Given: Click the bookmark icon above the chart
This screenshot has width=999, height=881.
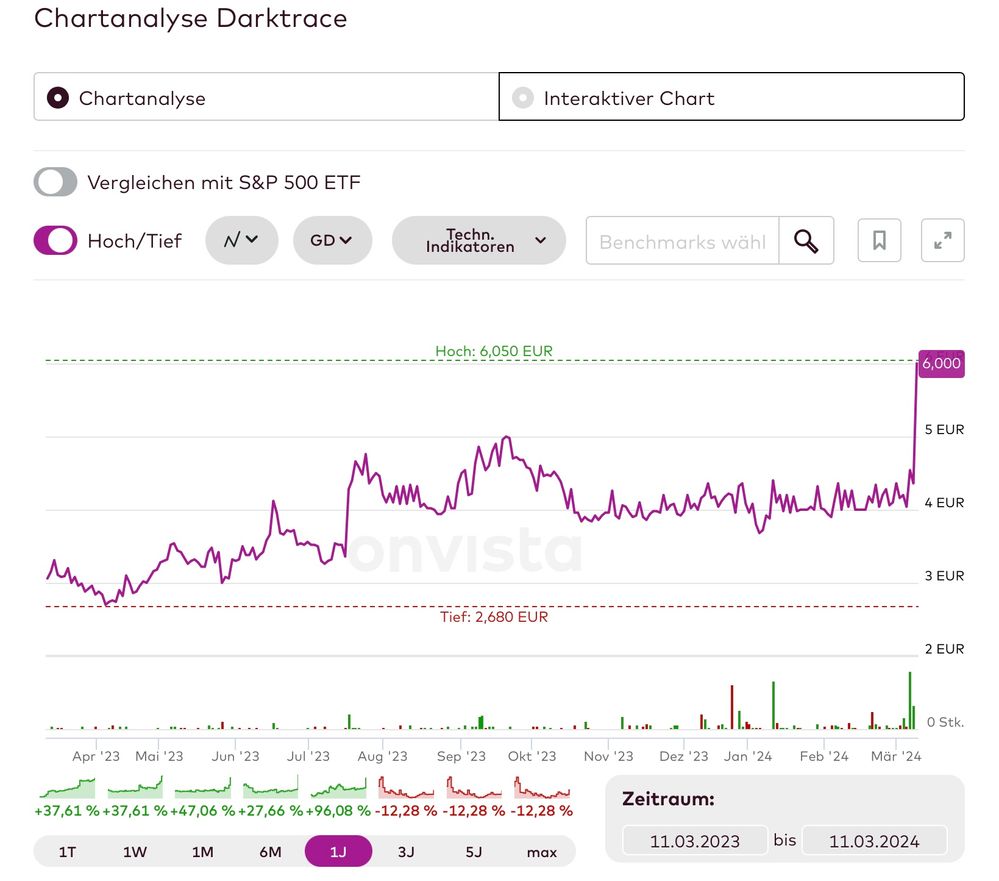Looking at the screenshot, I should 879,241.
